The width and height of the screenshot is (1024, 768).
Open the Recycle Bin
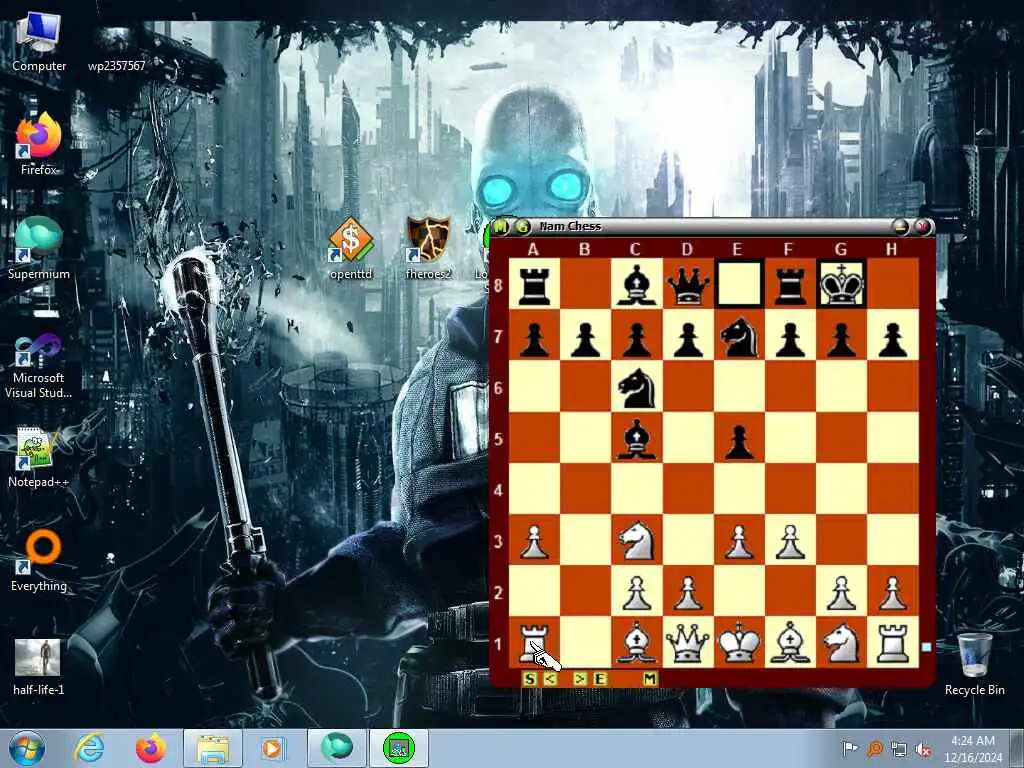pos(974,664)
